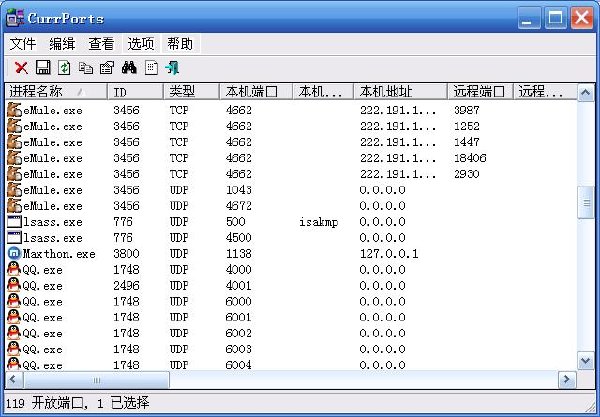Click the mule icon of eMule.exe port 3987 row
Screen dimensions: 600x417
pyautogui.click(x=14, y=110)
